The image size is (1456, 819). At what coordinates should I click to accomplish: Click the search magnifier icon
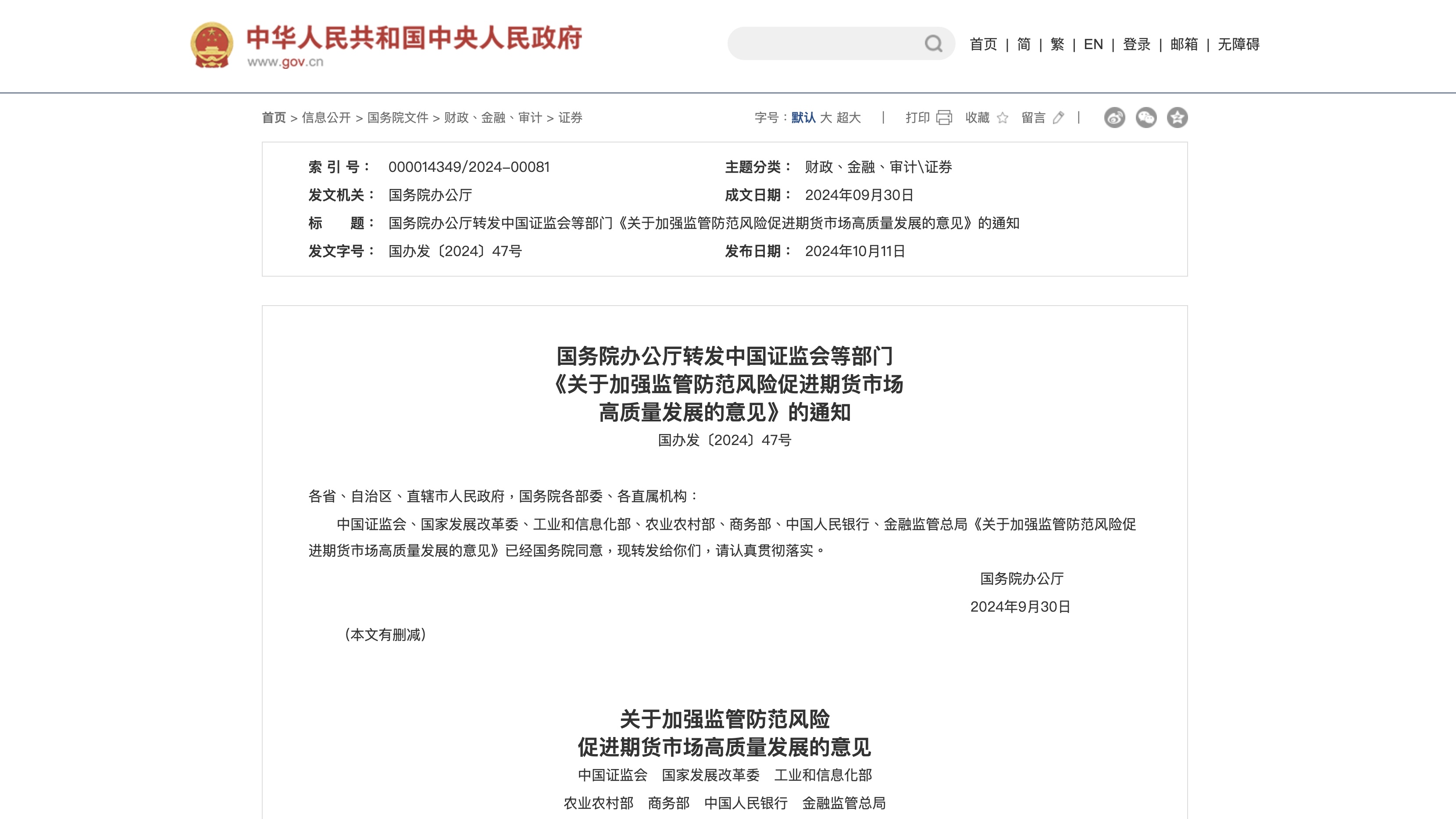click(933, 43)
